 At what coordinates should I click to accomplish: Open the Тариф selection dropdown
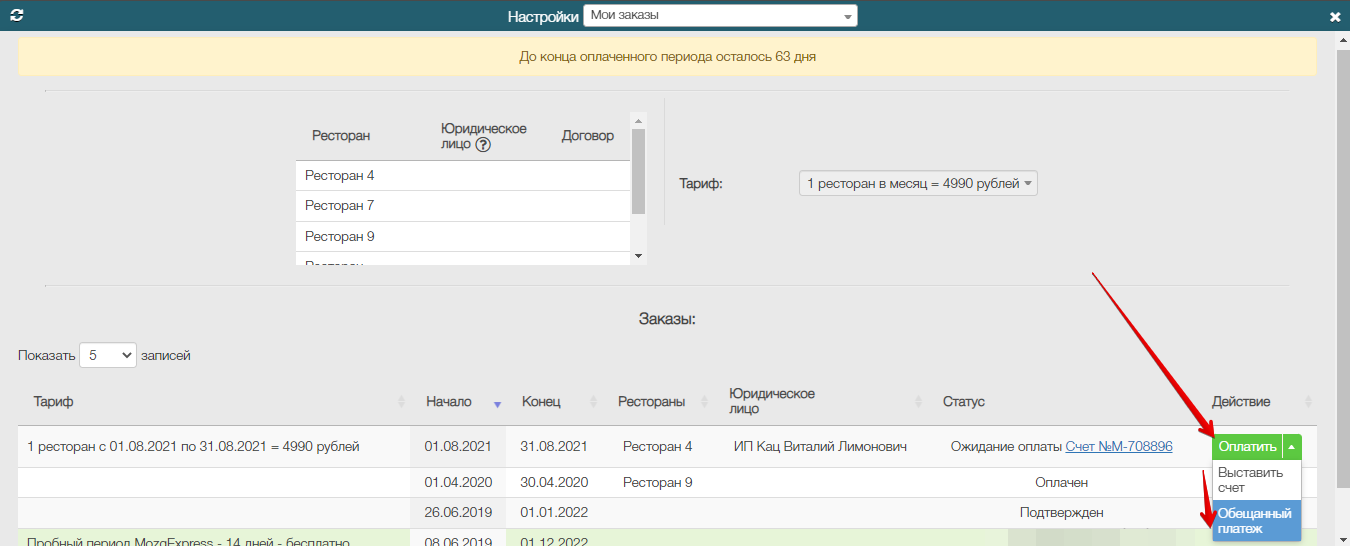pyautogui.click(x=918, y=183)
